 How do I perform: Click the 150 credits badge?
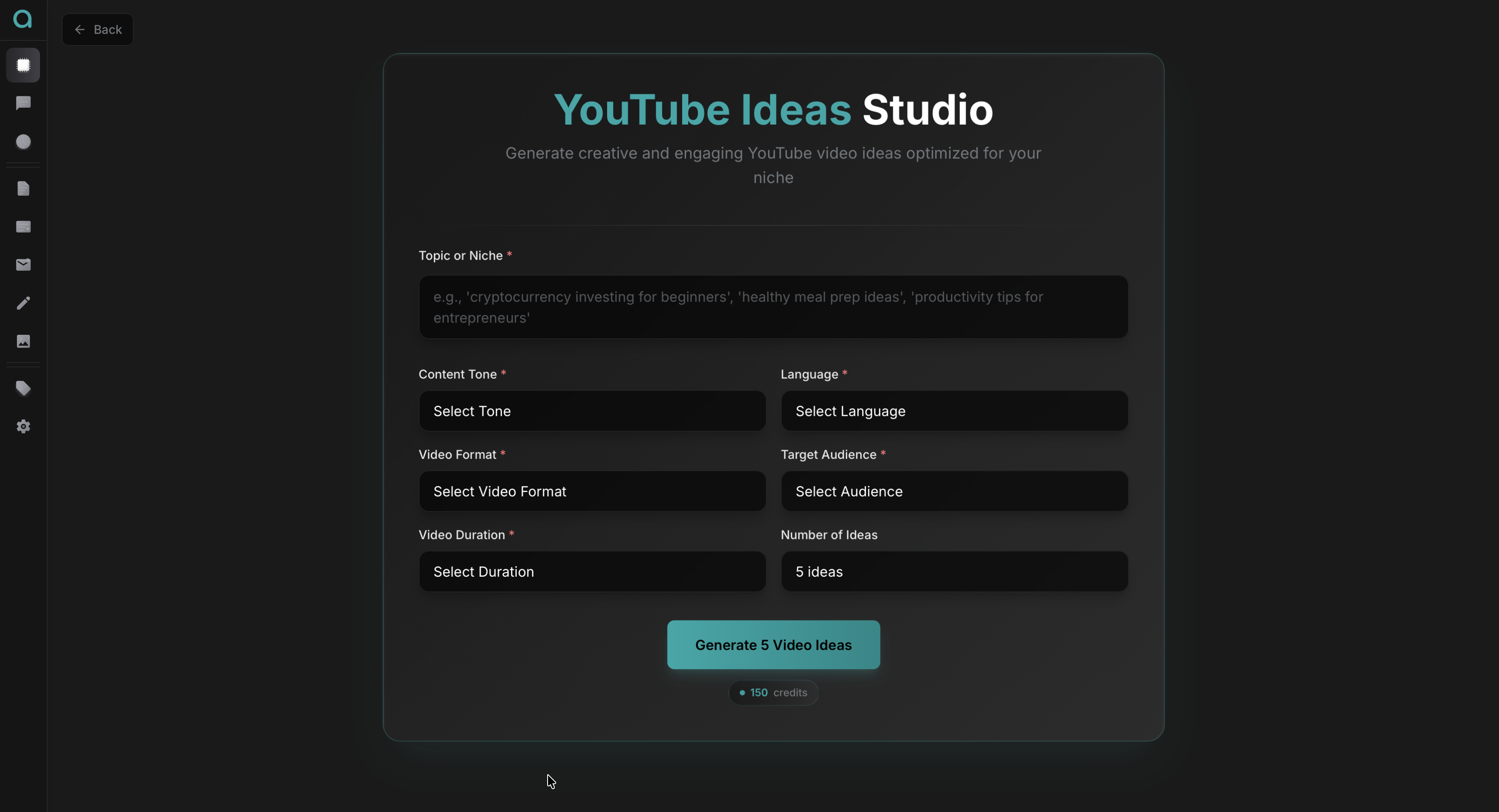(x=772, y=692)
